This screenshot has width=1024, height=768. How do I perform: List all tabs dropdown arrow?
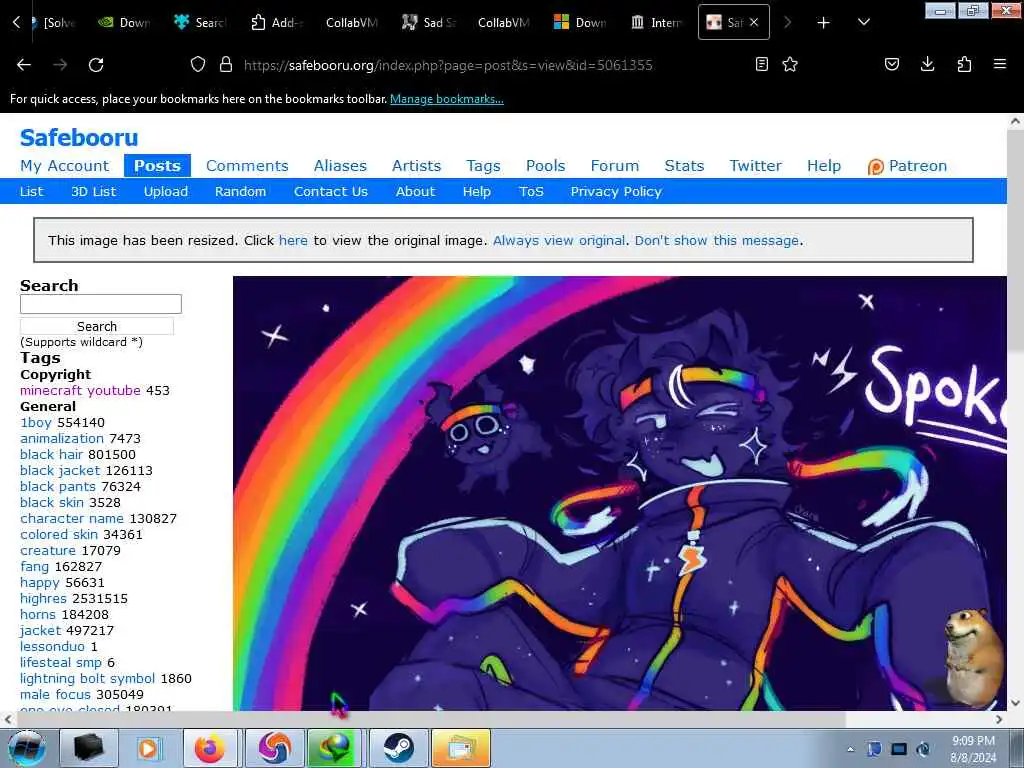[x=863, y=22]
